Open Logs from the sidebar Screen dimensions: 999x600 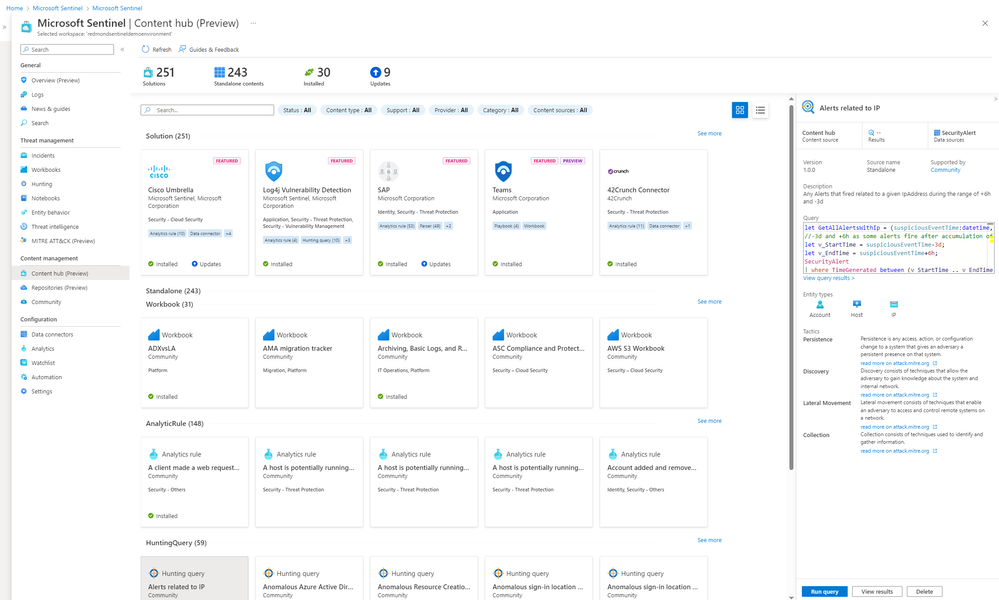[38, 94]
